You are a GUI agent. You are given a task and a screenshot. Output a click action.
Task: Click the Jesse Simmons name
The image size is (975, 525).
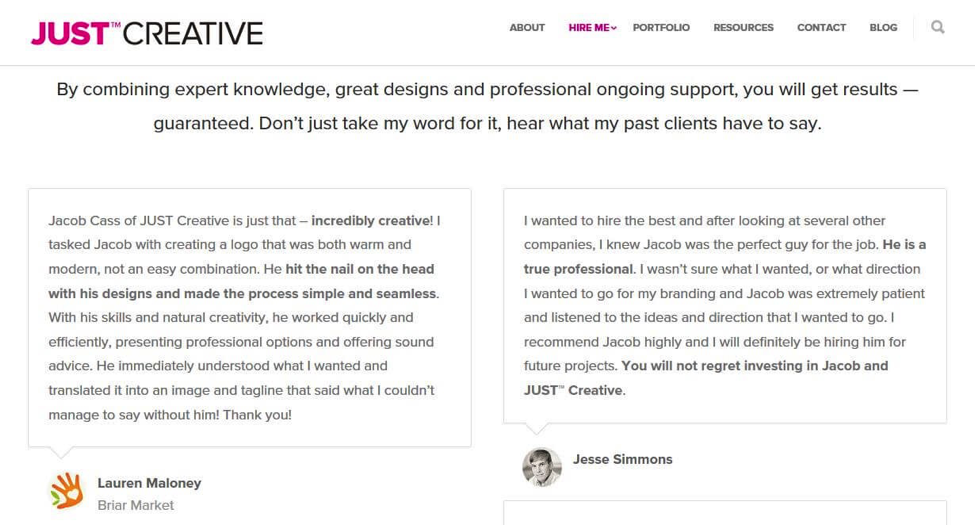[x=622, y=459]
